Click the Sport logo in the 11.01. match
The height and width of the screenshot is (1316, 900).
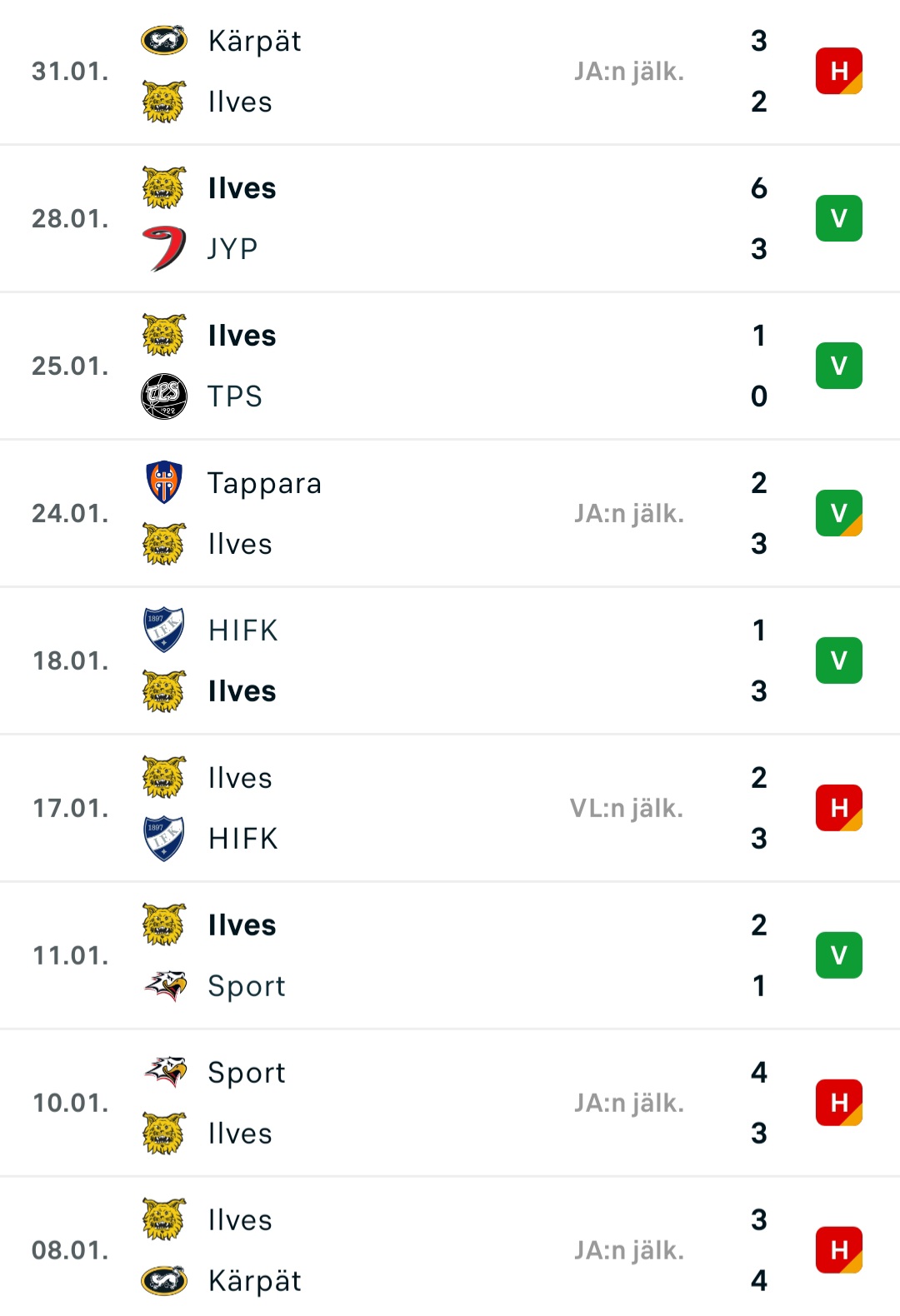[x=164, y=985]
